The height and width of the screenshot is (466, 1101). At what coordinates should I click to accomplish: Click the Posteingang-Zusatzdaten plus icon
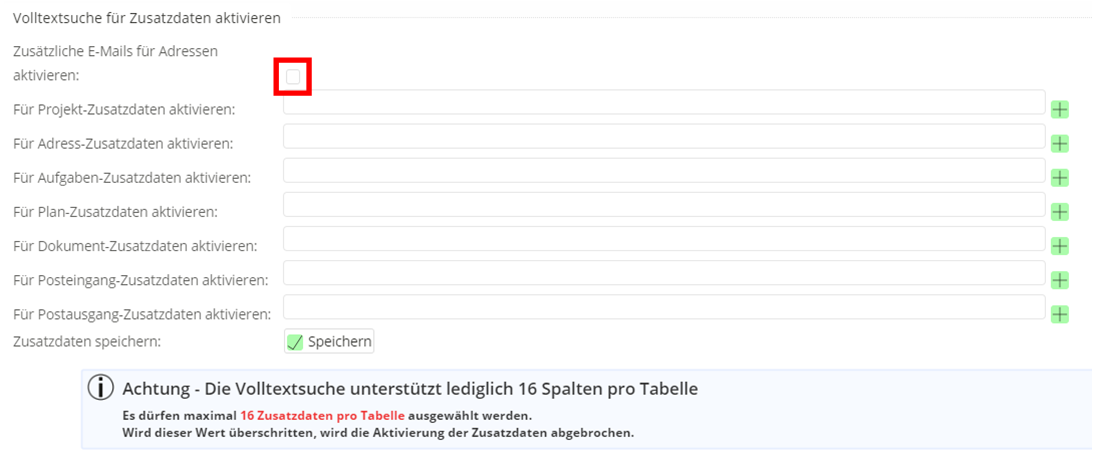coord(1060,280)
